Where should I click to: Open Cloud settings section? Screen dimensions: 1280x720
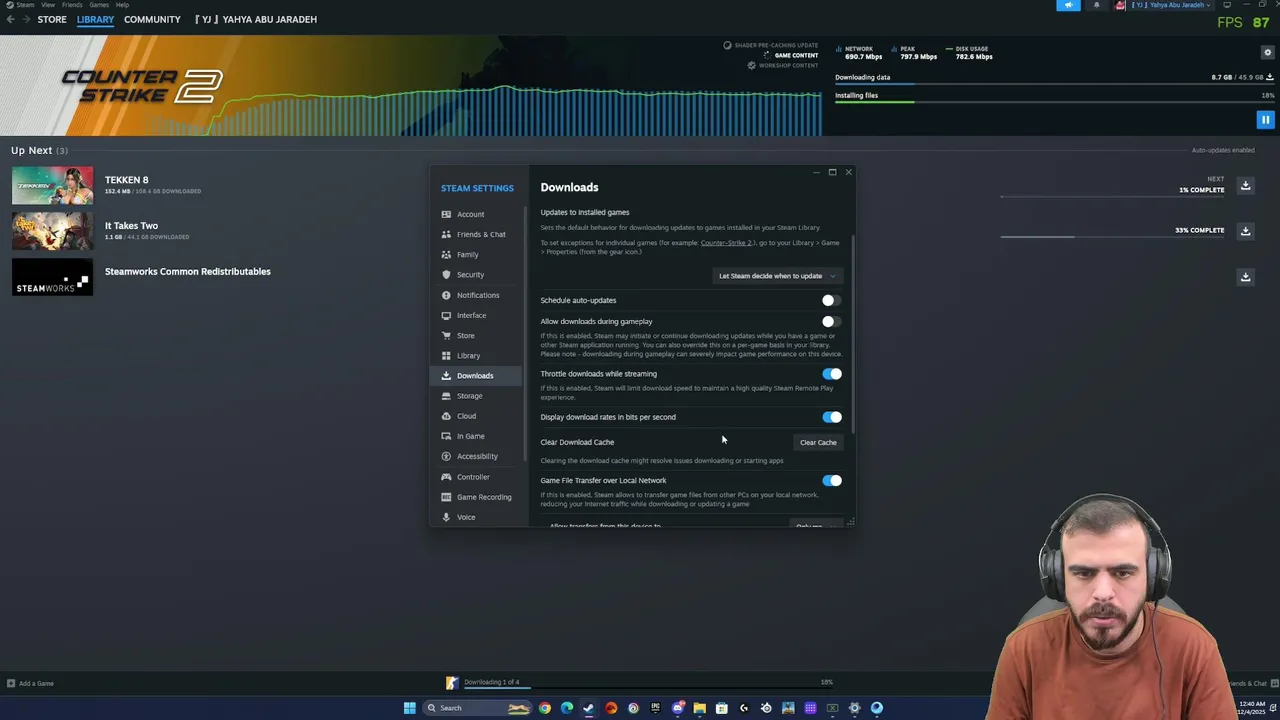[x=475, y=416]
